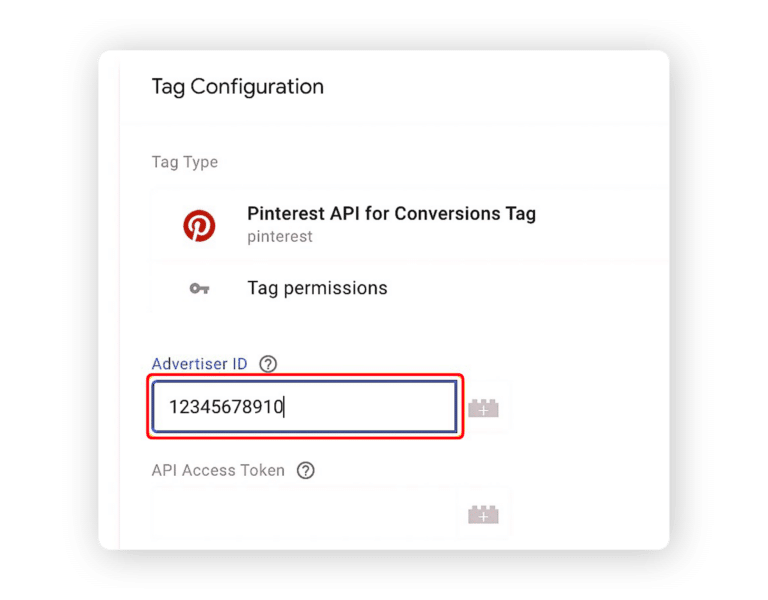Click the red Pinterest logo icon

pyautogui.click(x=199, y=226)
